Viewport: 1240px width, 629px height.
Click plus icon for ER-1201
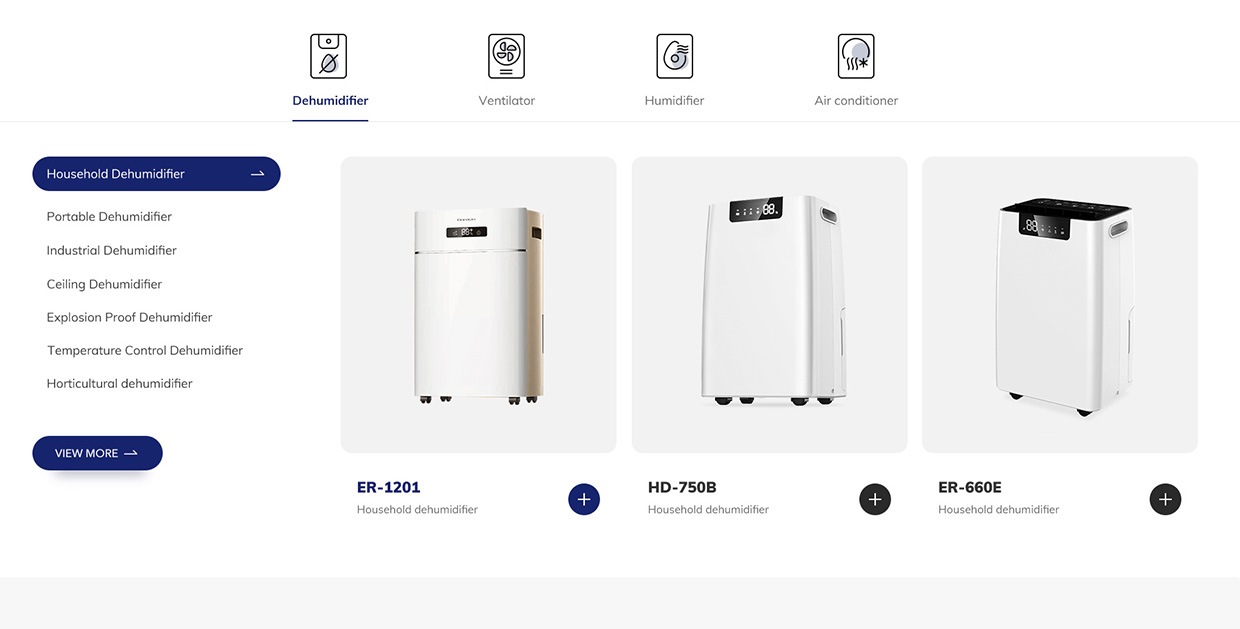tap(584, 499)
